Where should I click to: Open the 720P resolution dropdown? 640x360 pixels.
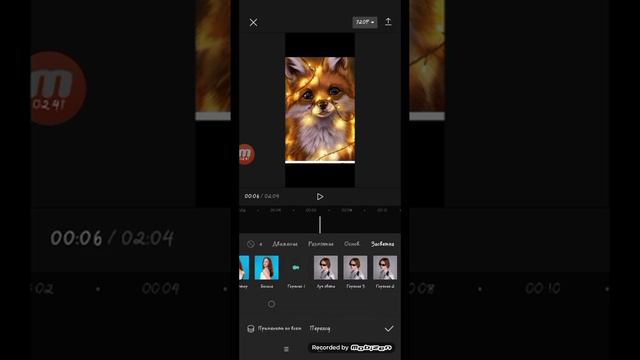[364, 22]
